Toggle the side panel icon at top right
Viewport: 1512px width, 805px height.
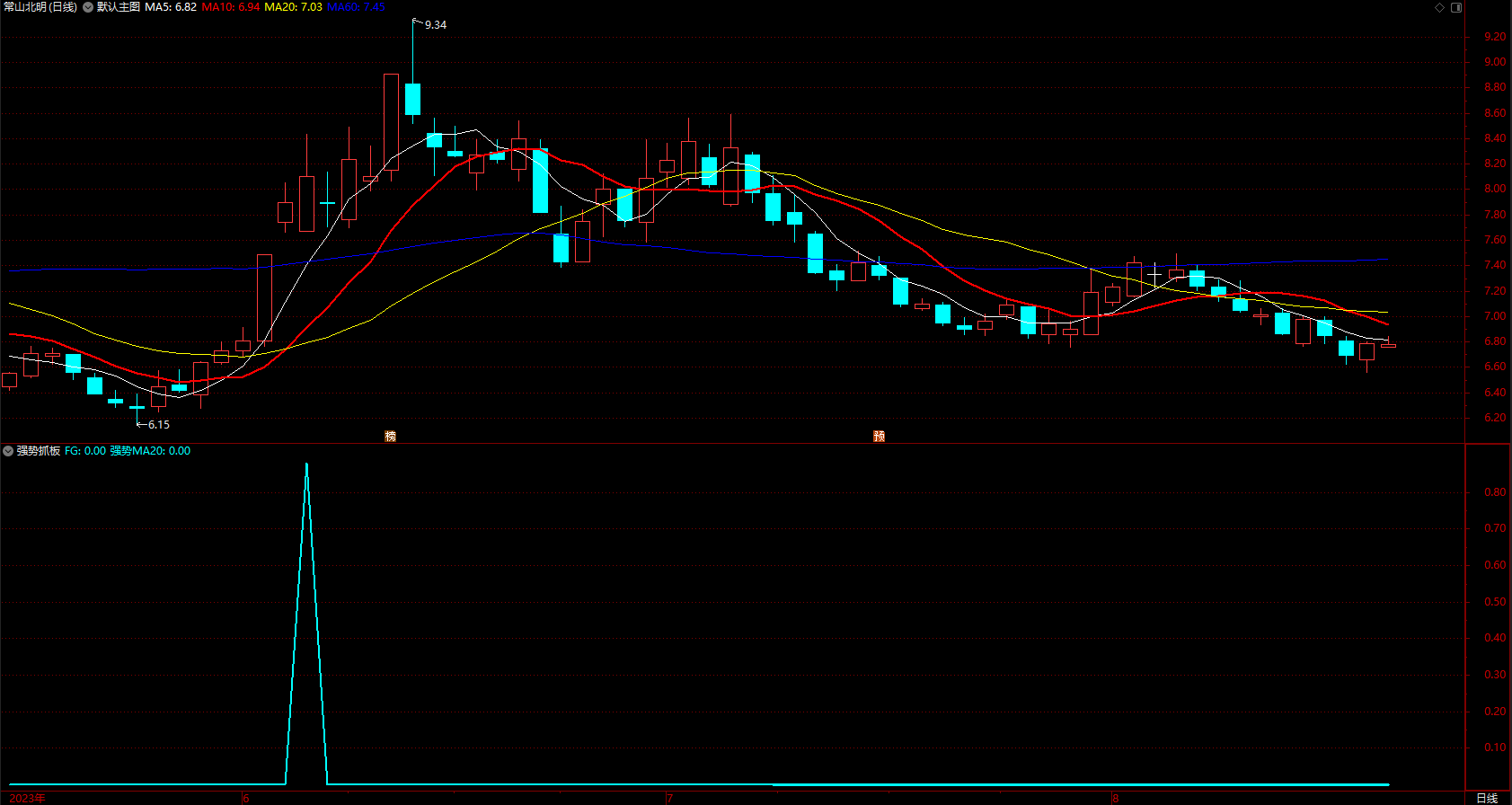[x=1456, y=7]
